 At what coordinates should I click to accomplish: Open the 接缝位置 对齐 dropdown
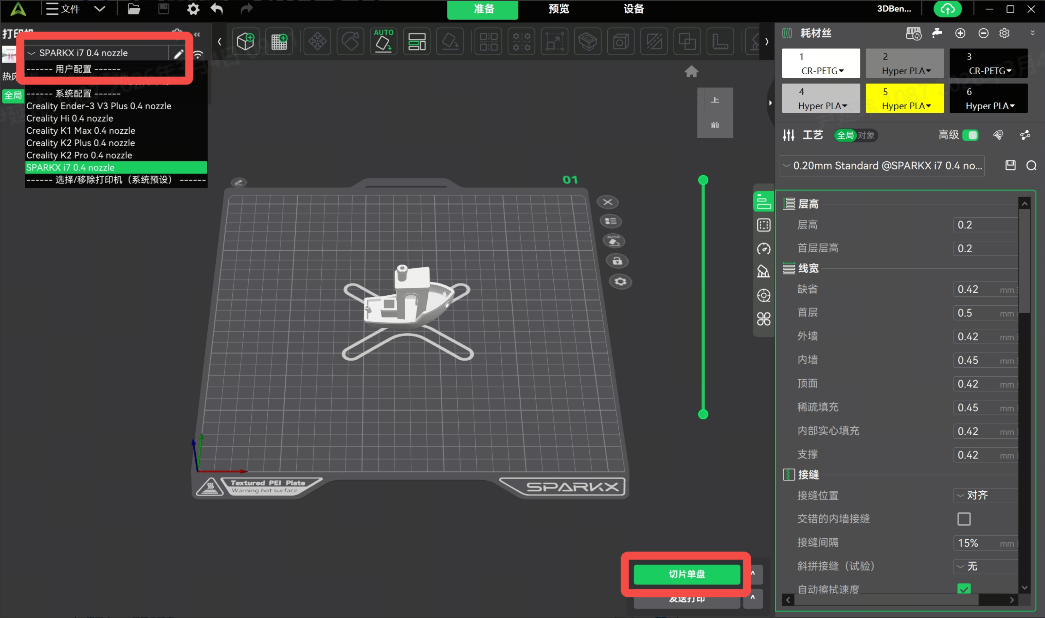[984, 495]
